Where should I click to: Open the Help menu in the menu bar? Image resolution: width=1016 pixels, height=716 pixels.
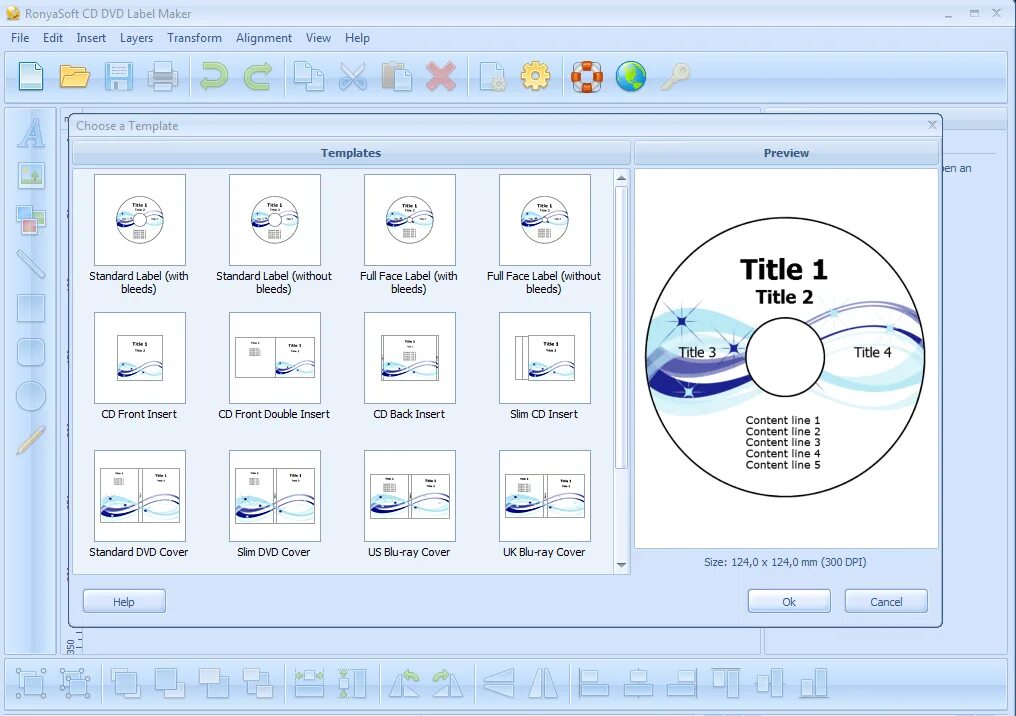tap(357, 38)
